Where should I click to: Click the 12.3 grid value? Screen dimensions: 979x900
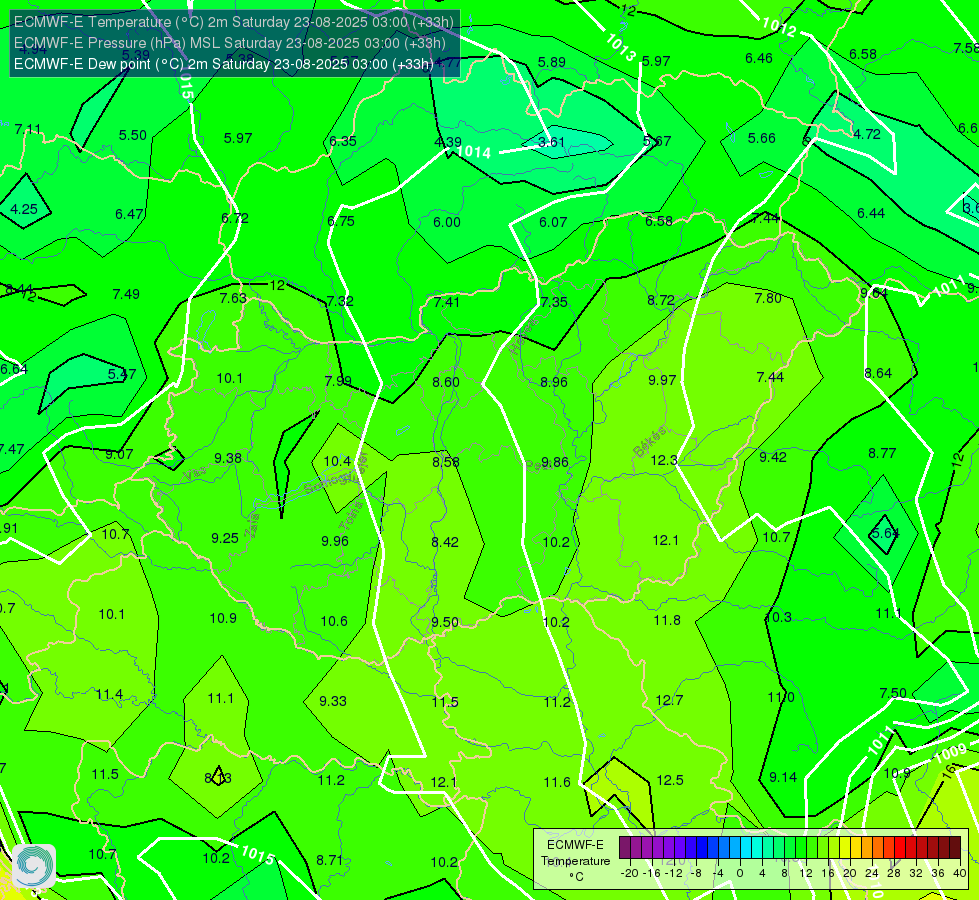click(x=664, y=460)
